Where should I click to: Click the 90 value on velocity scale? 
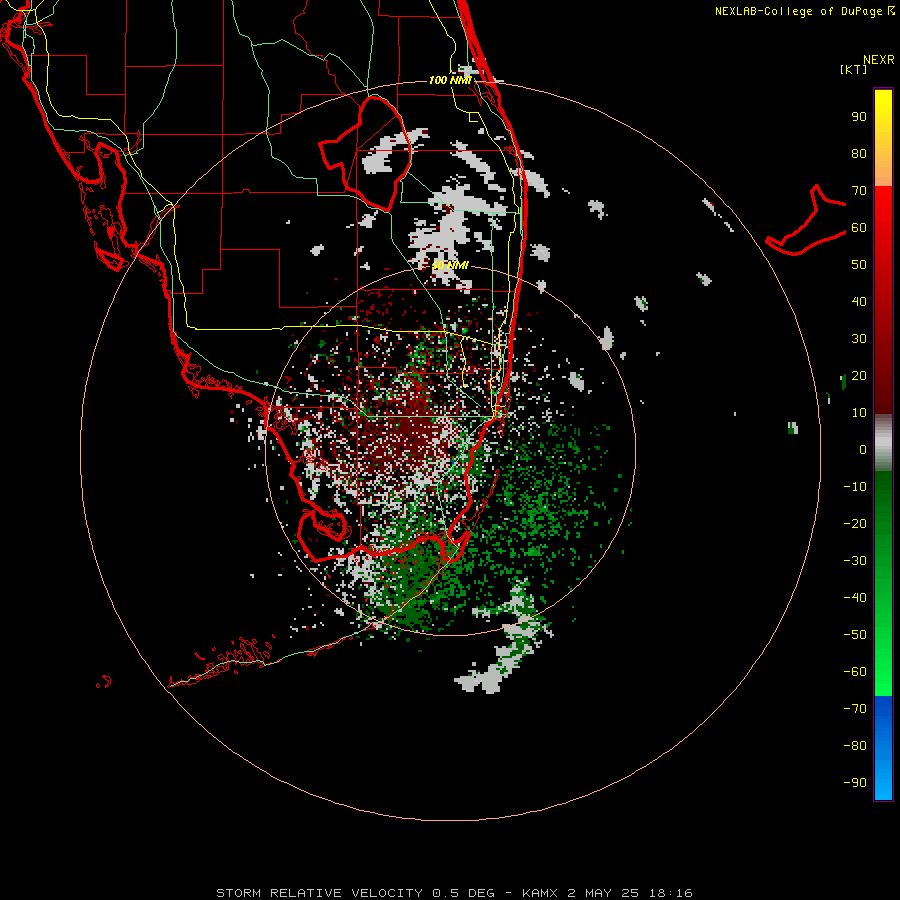[x=859, y=117]
